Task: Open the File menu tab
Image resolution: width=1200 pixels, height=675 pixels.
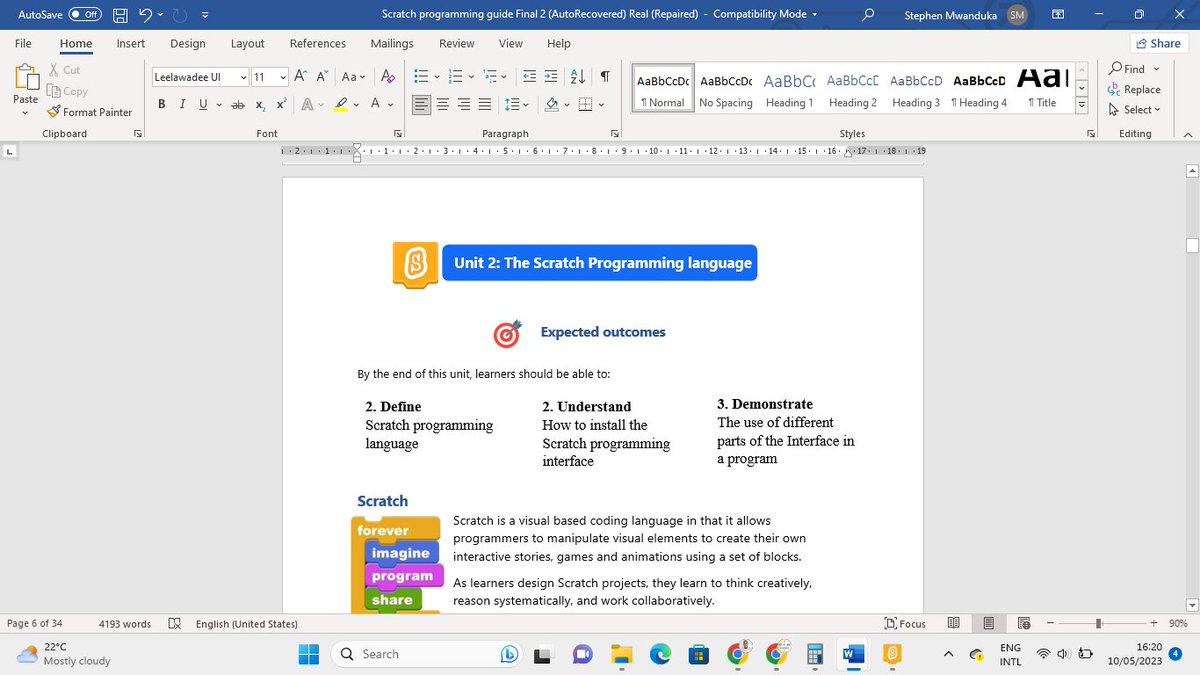Action: pyautogui.click(x=23, y=43)
